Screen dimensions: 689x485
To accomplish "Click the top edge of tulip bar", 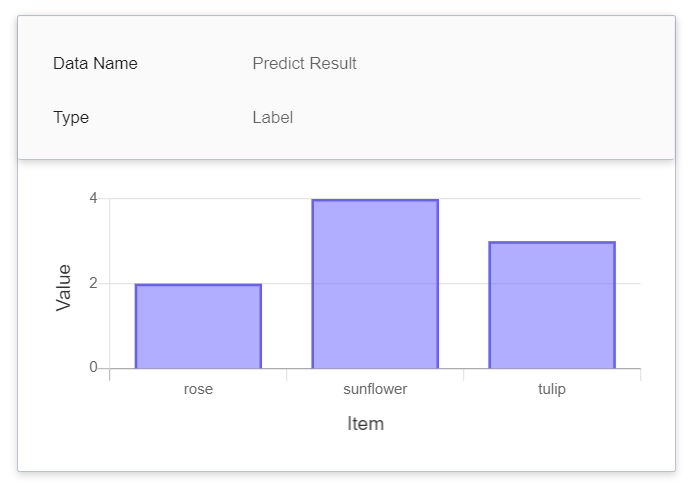I will [x=552, y=242].
